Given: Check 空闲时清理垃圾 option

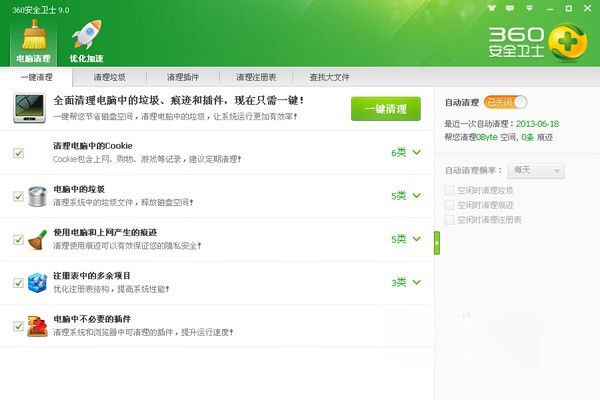Looking at the screenshot, I should [x=450, y=190].
